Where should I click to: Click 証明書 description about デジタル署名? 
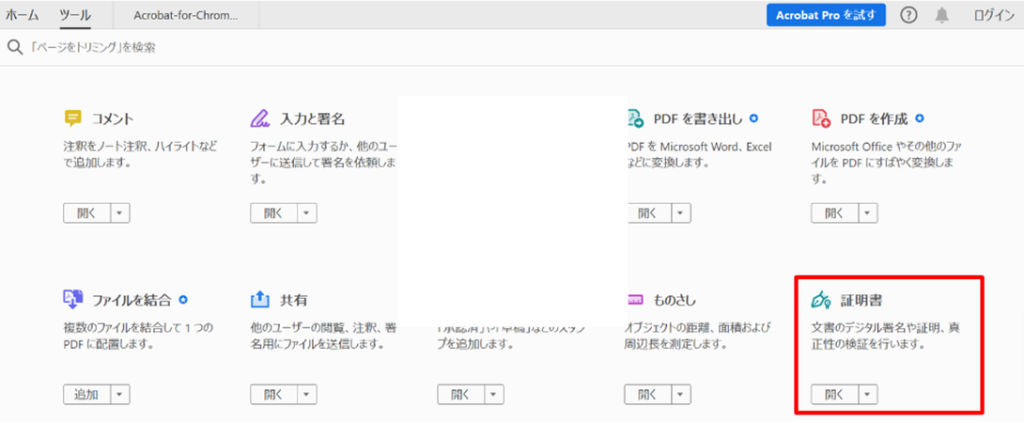(885, 336)
